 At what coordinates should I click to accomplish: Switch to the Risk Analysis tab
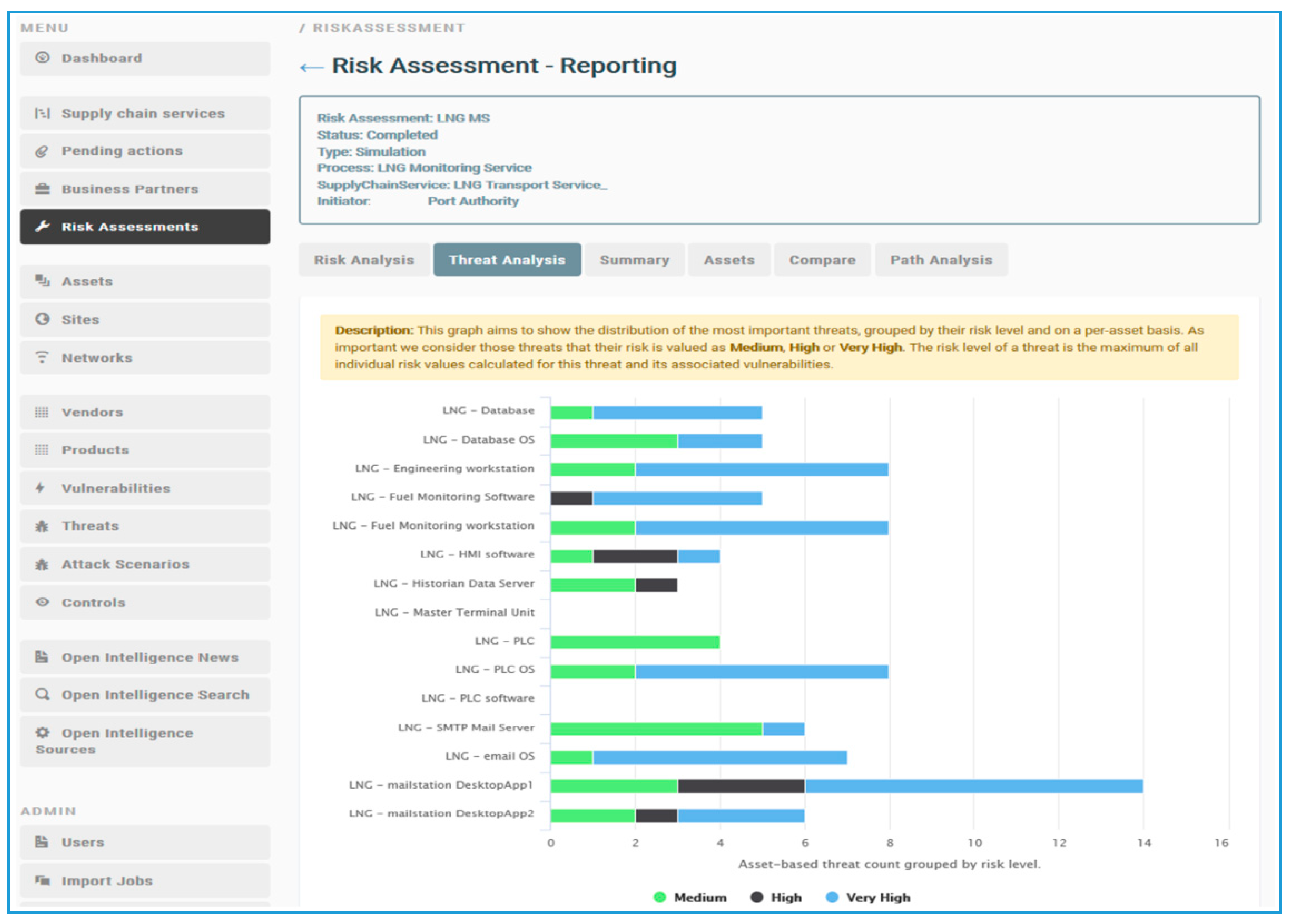pyautogui.click(x=363, y=260)
